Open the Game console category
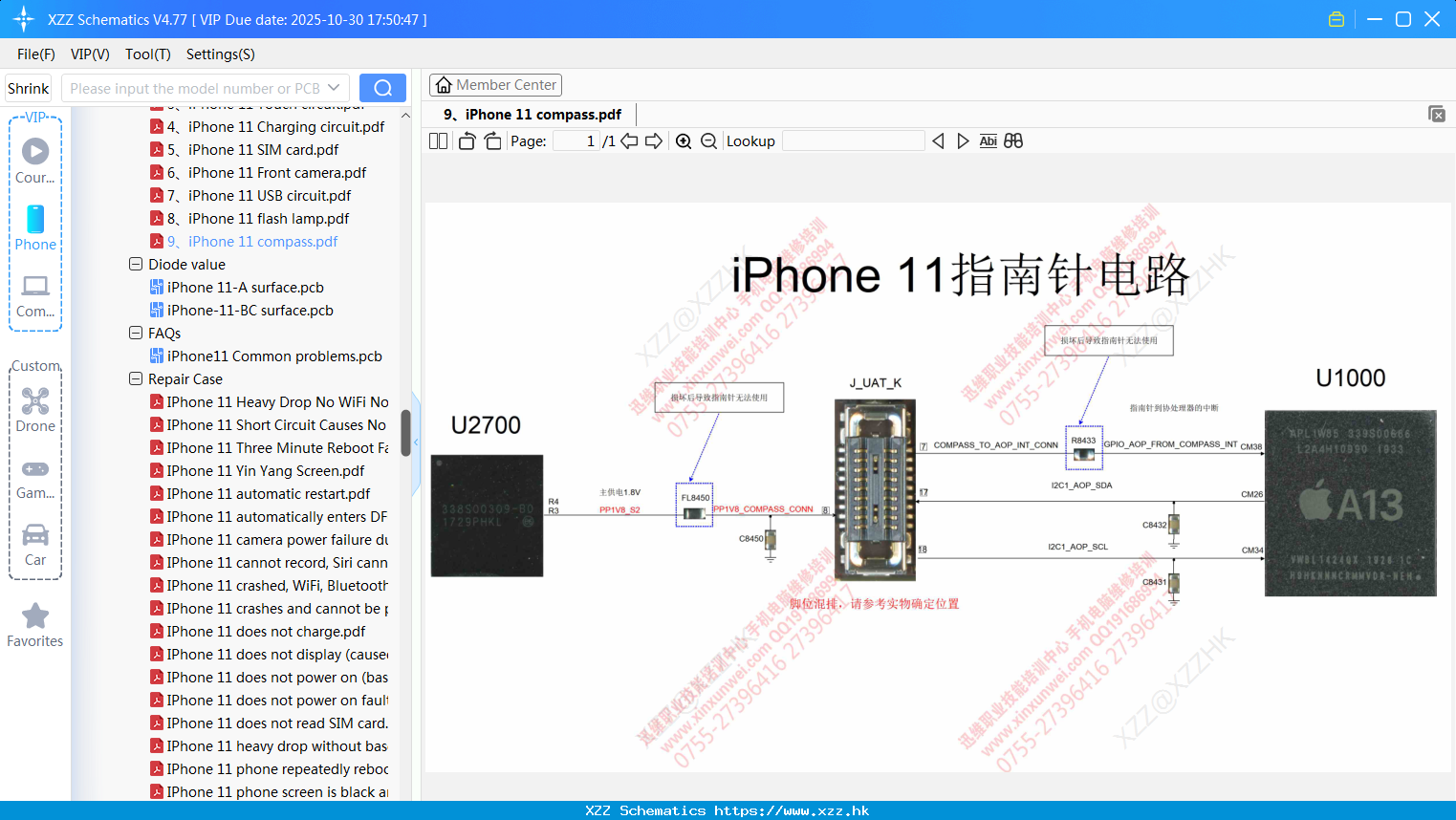1456x820 pixels. point(35,479)
